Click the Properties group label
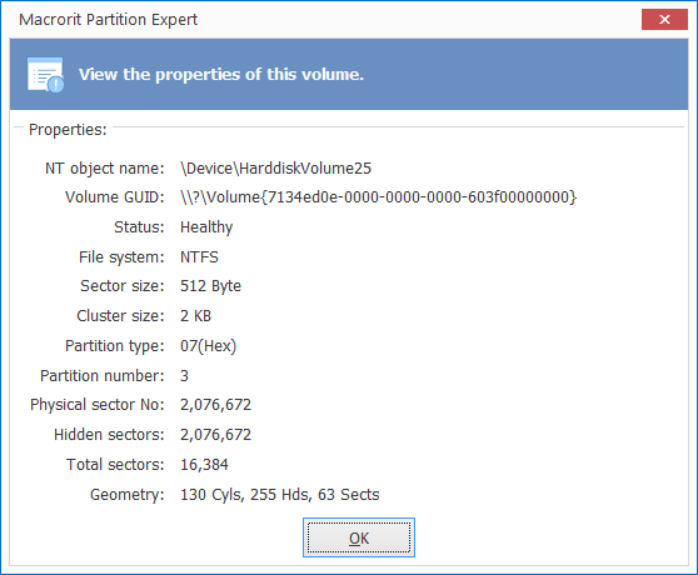 point(68,130)
